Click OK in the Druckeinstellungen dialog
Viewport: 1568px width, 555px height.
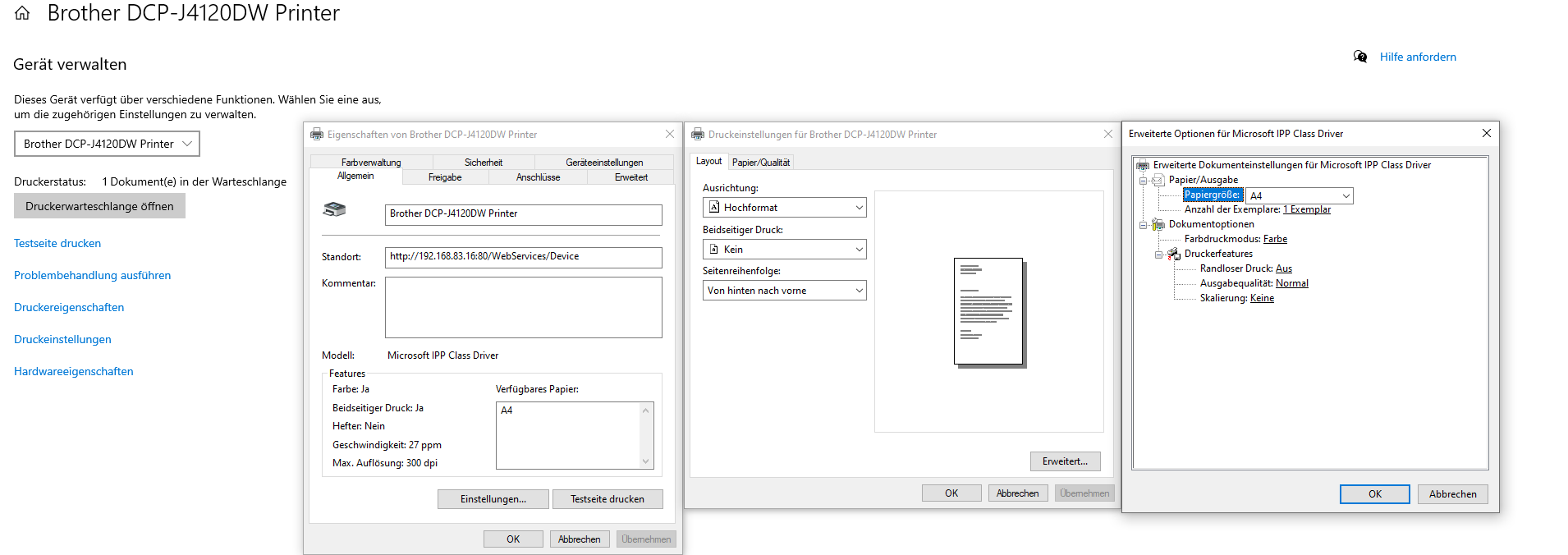click(x=951, y=493)
